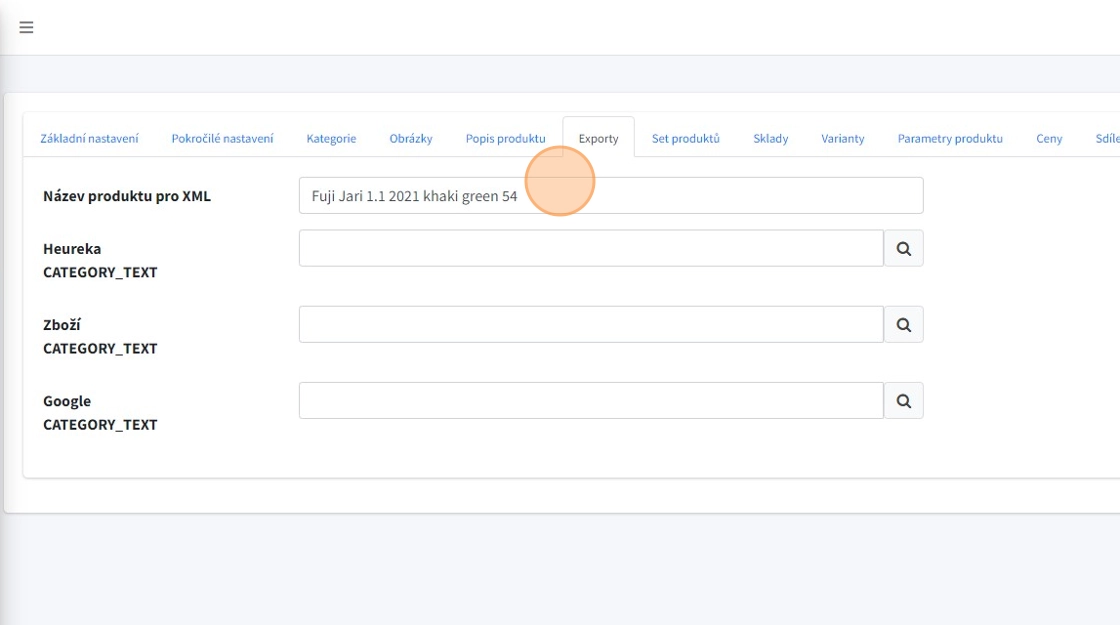Switch to the Základní nastavení tab
This screenshot has height=625, width=1120.
89,138
